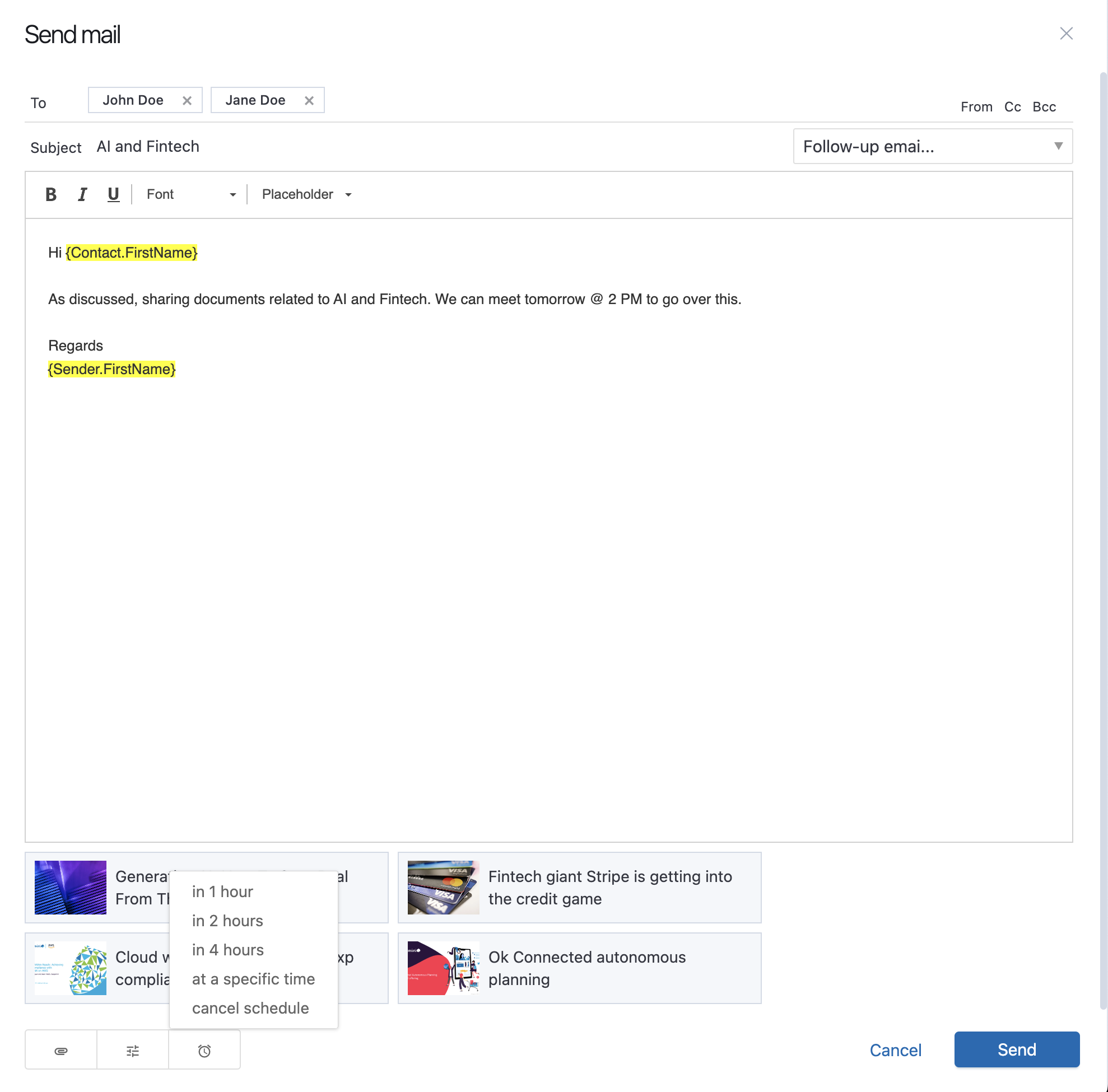The width and height of the screenshot is (1108, 1092).
Task: Click the dialog vertical scrollbar
Action: [x=1102, y=540]
